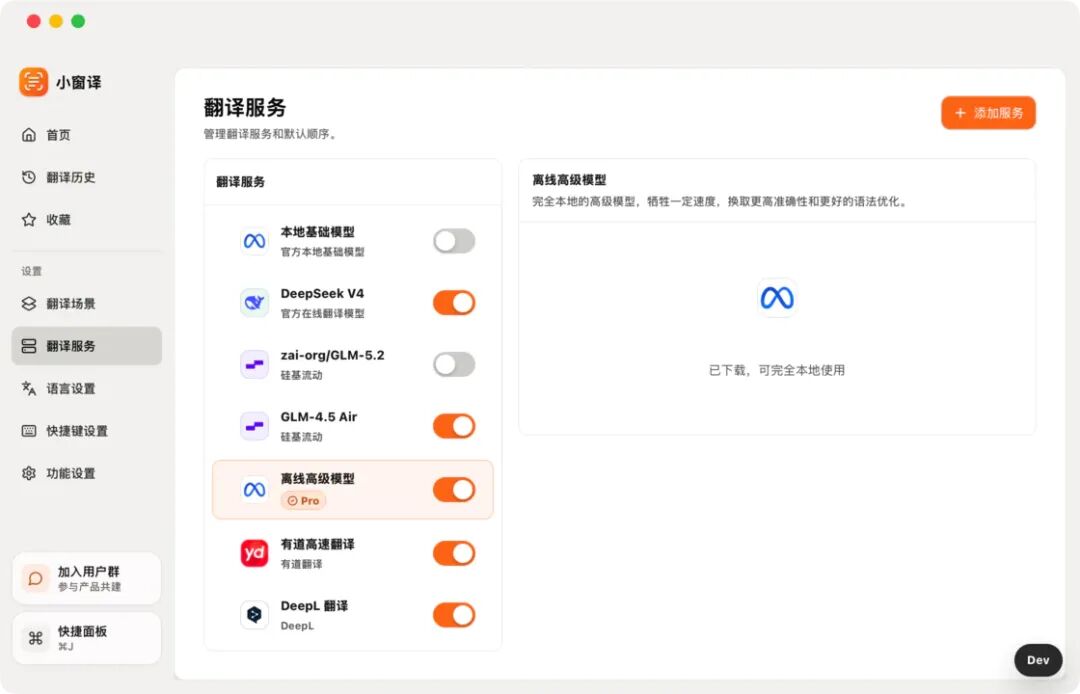Click the Pro badge on 离线高级模型
The image size is (1080, 694).
303,501
